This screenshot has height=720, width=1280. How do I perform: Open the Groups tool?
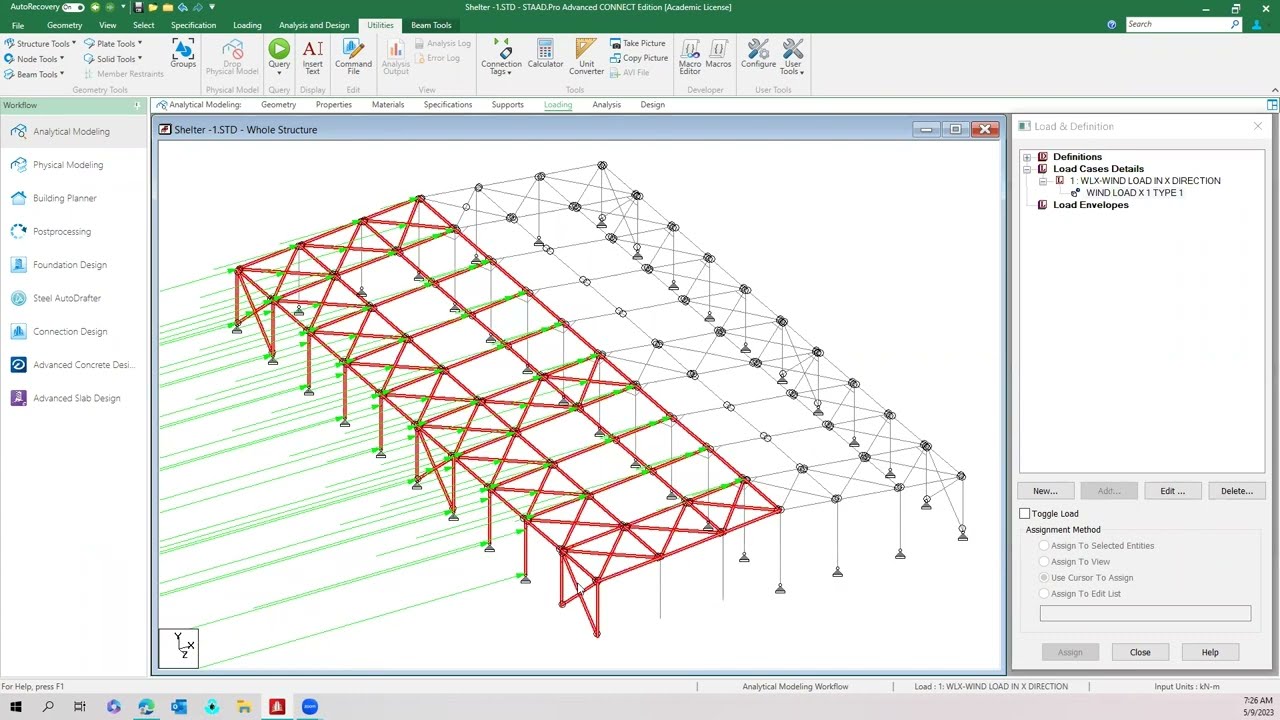tap(183, 54)
